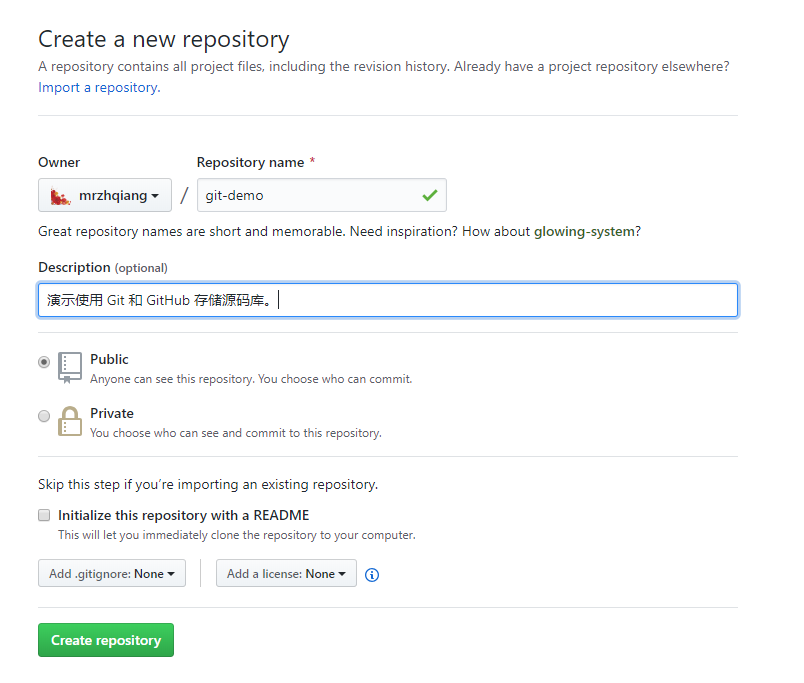Screen dimensions: 804x683
Task: Click the Private option label
Action: tap(112, 413)
